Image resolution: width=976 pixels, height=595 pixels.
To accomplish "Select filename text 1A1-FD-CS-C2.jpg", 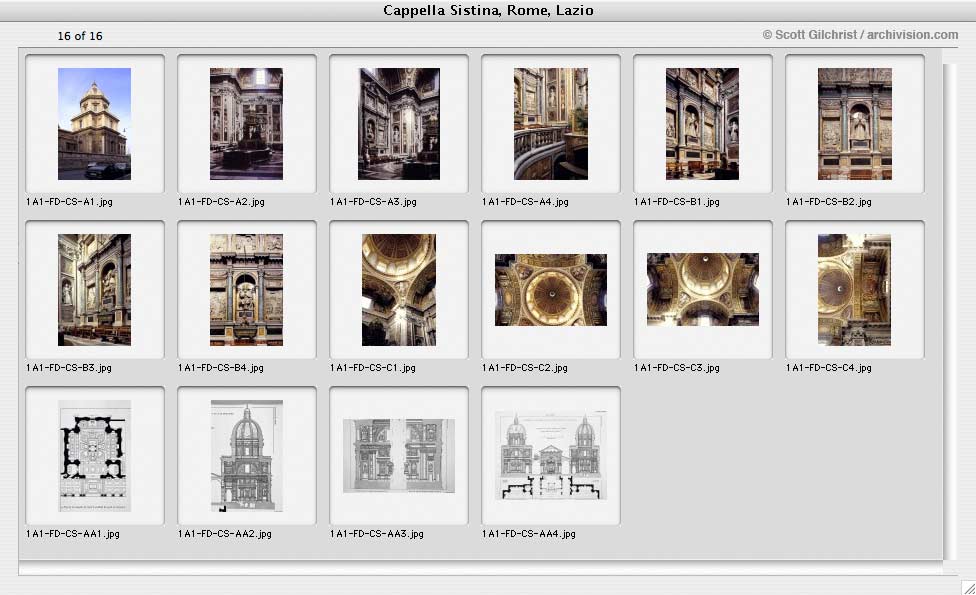I will (x=525, y=368).
